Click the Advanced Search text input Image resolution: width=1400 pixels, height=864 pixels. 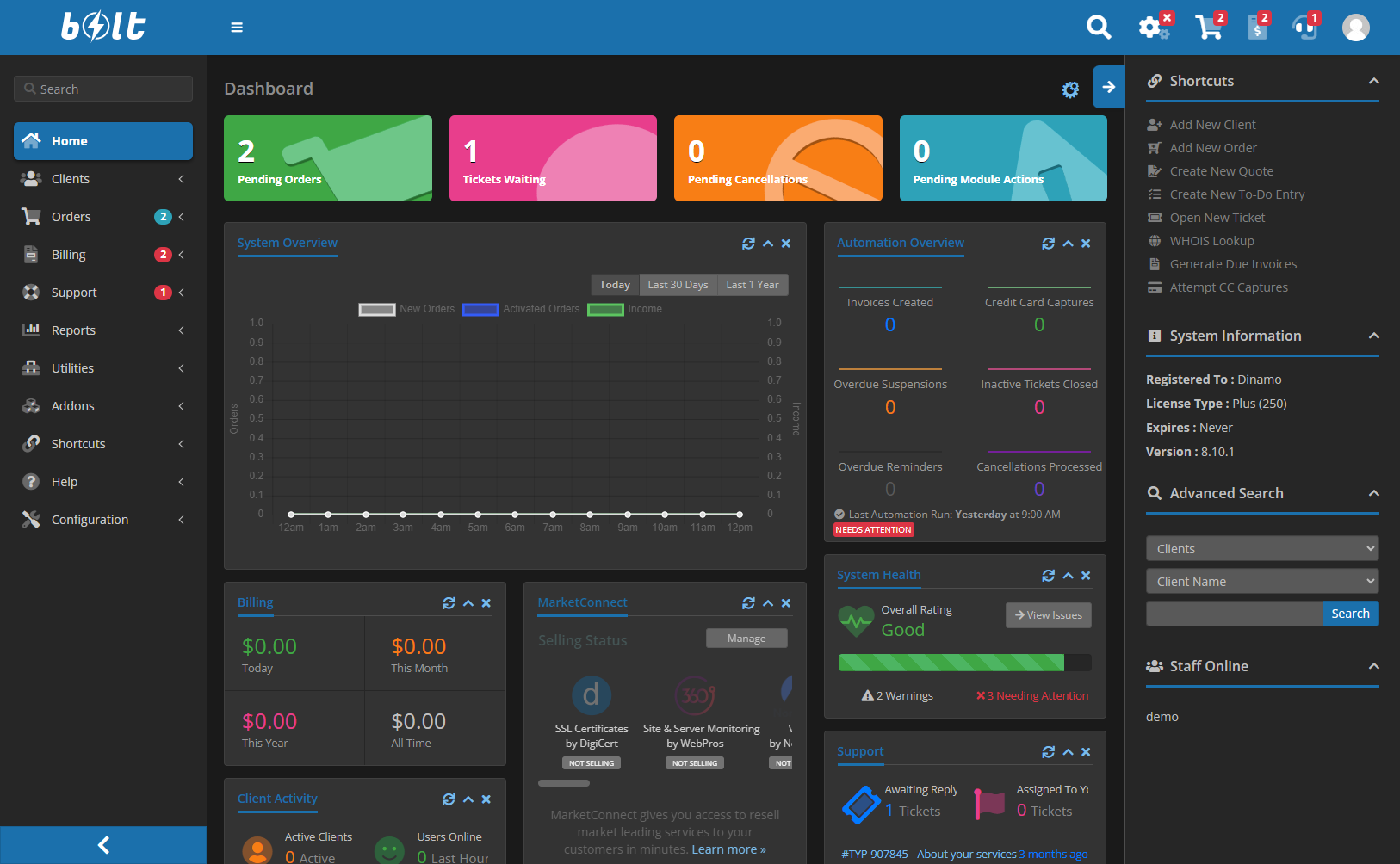click(1234, 614)
